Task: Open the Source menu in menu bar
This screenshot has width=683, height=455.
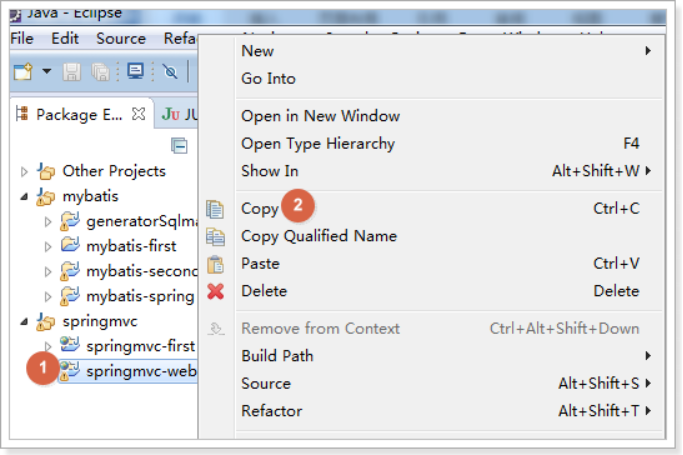Action: [121, 38]
